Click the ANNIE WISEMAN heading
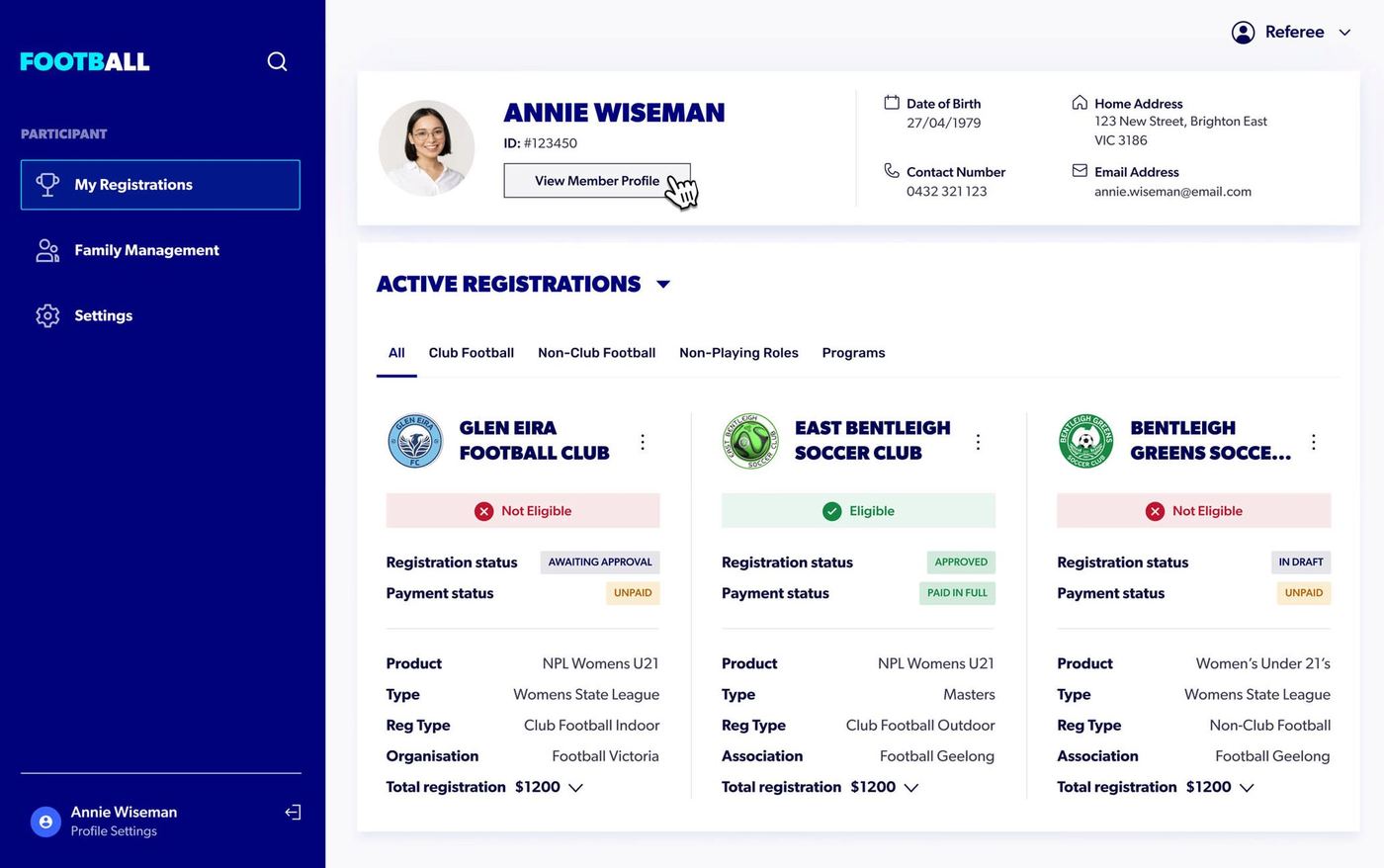1384x868 pixels. pos(614,113)
